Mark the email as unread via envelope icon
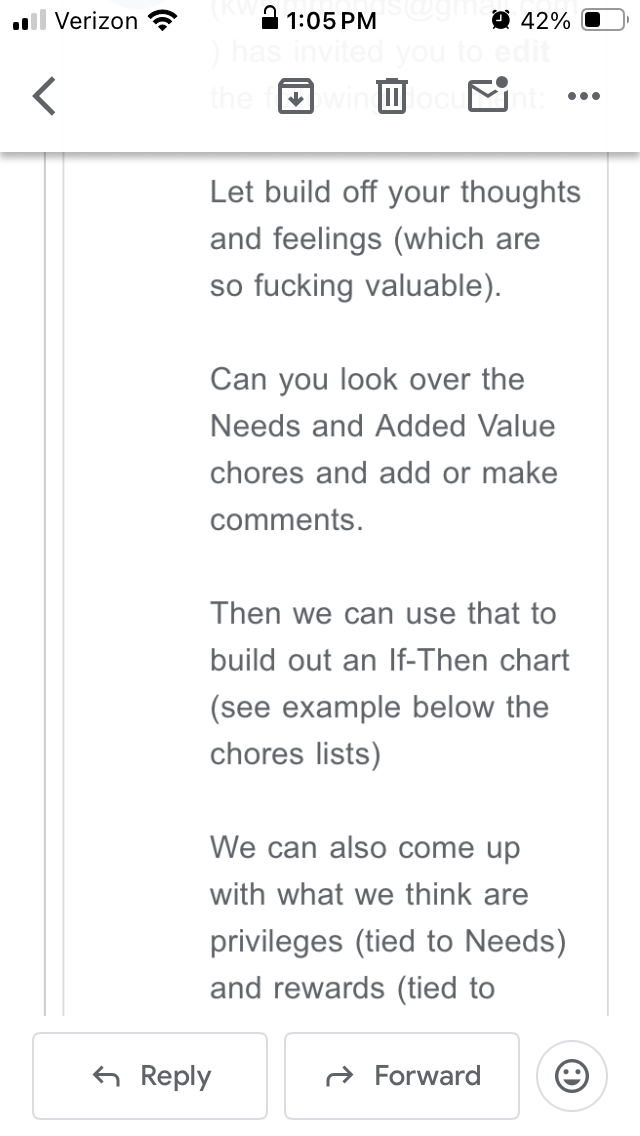 pyautogui.click(x=489, y=95)
